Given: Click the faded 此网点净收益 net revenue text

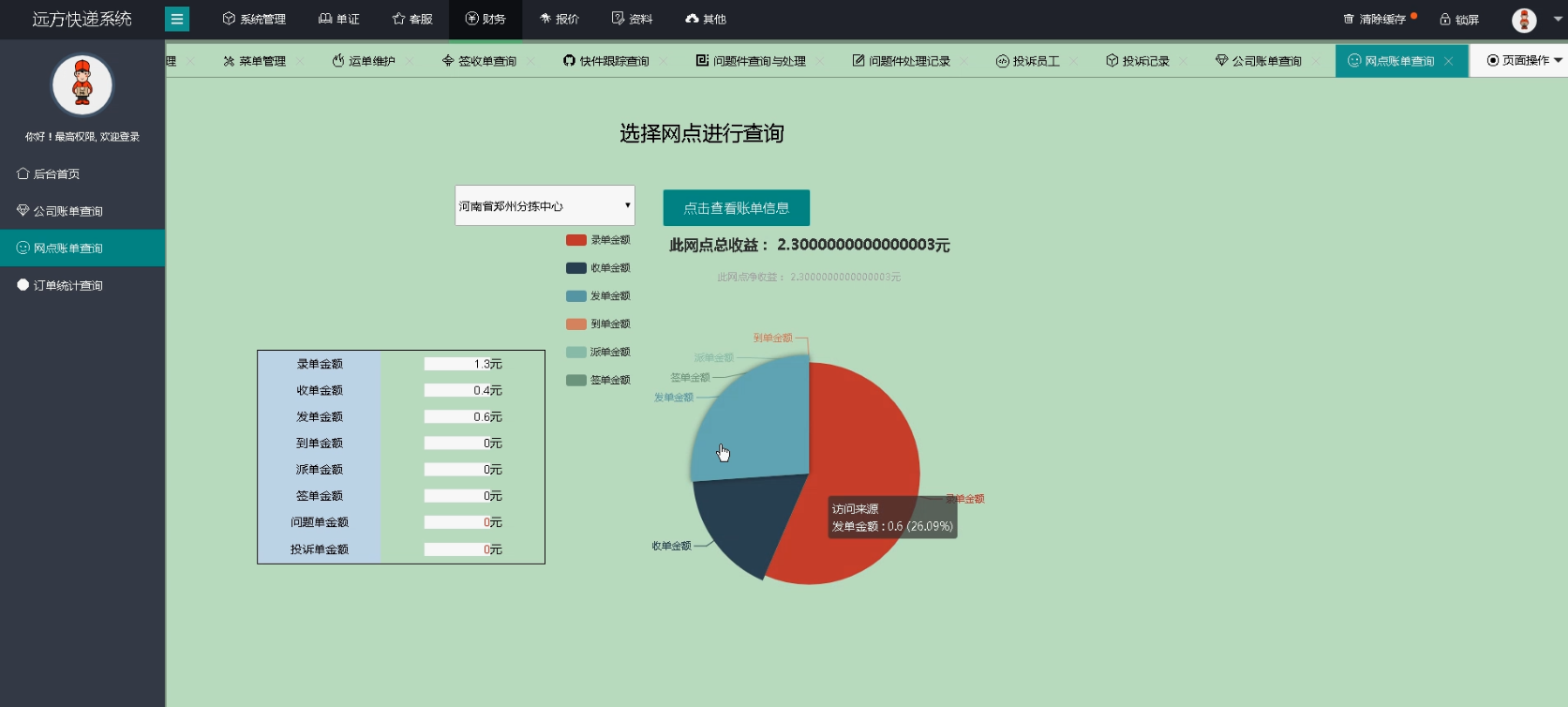Looking at the screenshot, I should click(x=809, y=277).
